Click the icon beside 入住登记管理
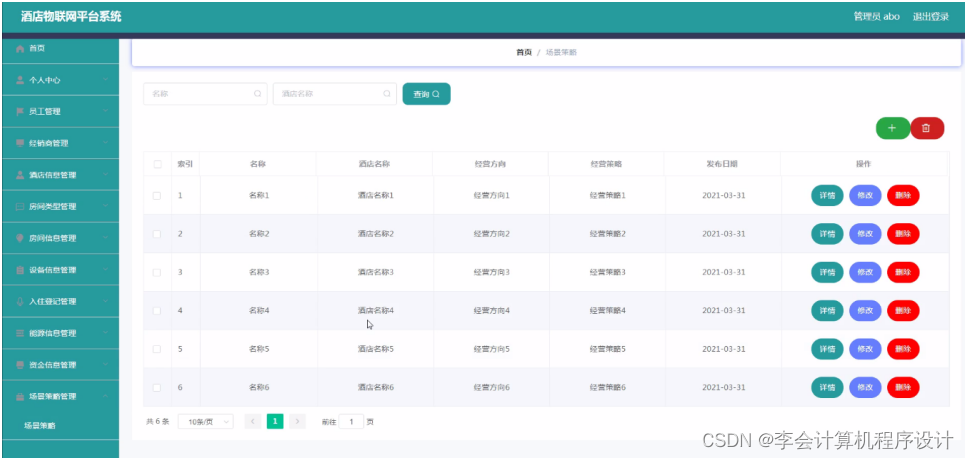The image size is (969, 459). click(x=20, y=301)
